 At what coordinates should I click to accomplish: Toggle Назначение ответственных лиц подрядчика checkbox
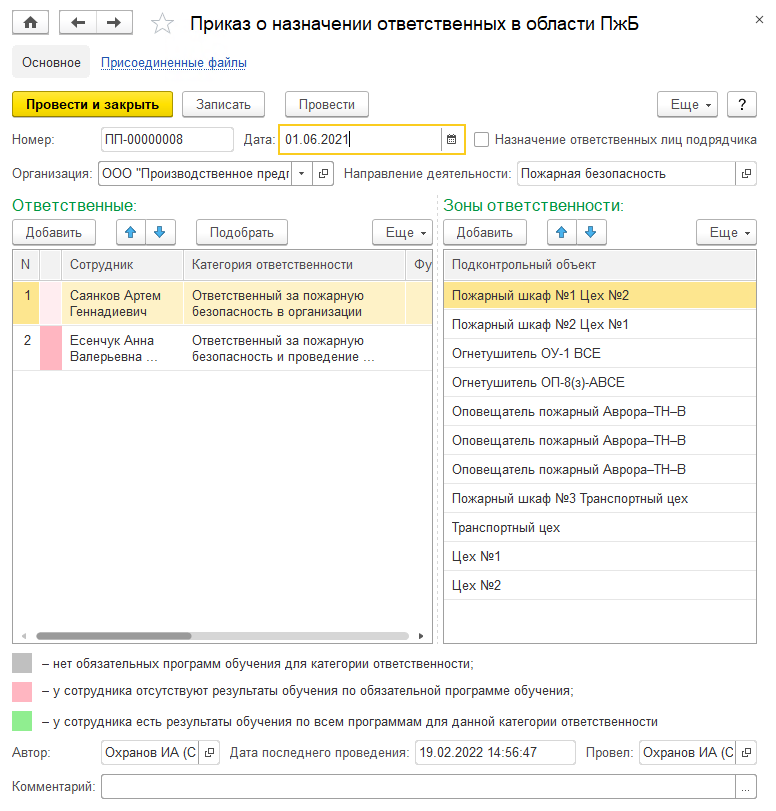tap(482, 140)
